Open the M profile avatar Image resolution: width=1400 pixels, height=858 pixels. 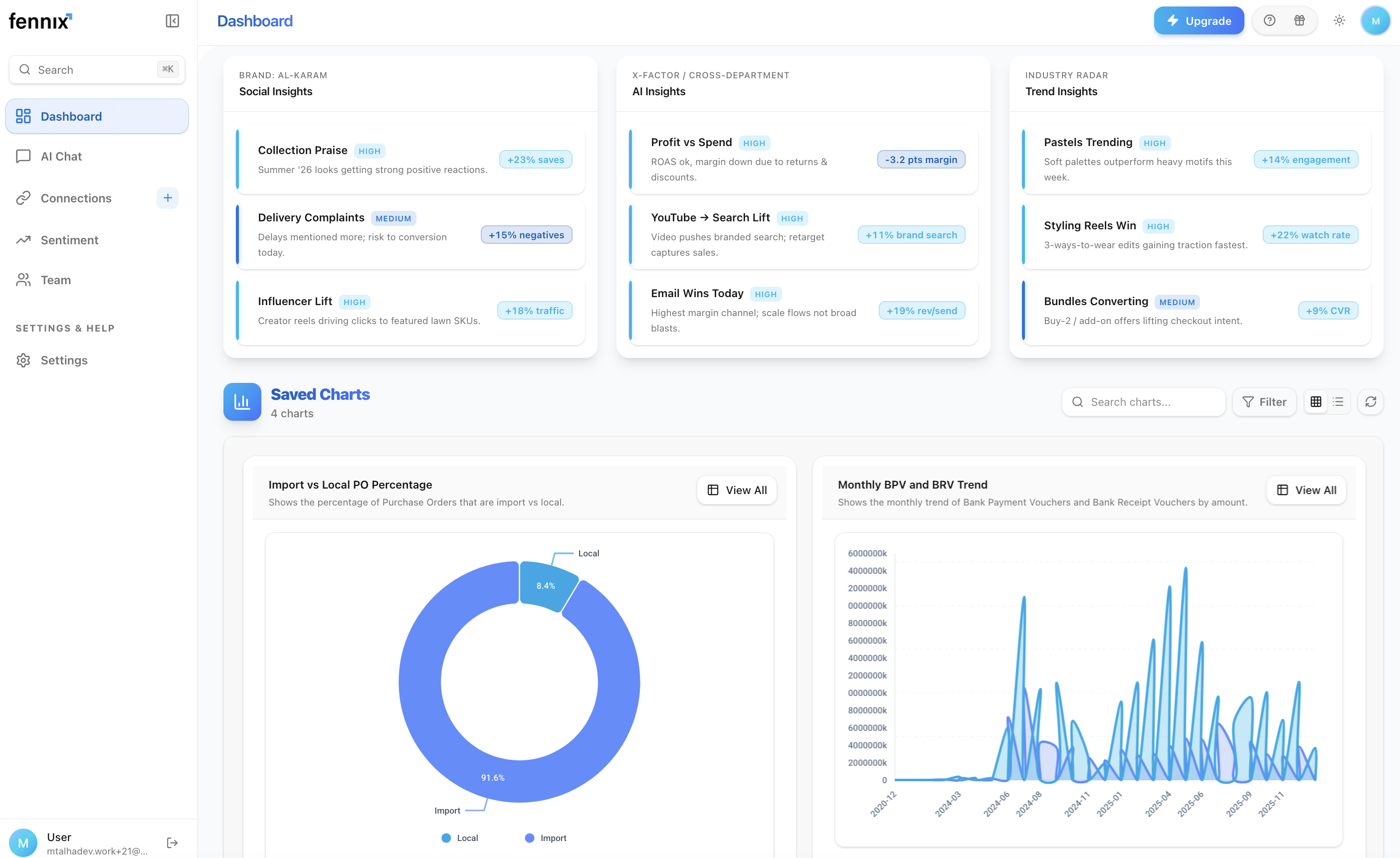(x=1375, y=21)
